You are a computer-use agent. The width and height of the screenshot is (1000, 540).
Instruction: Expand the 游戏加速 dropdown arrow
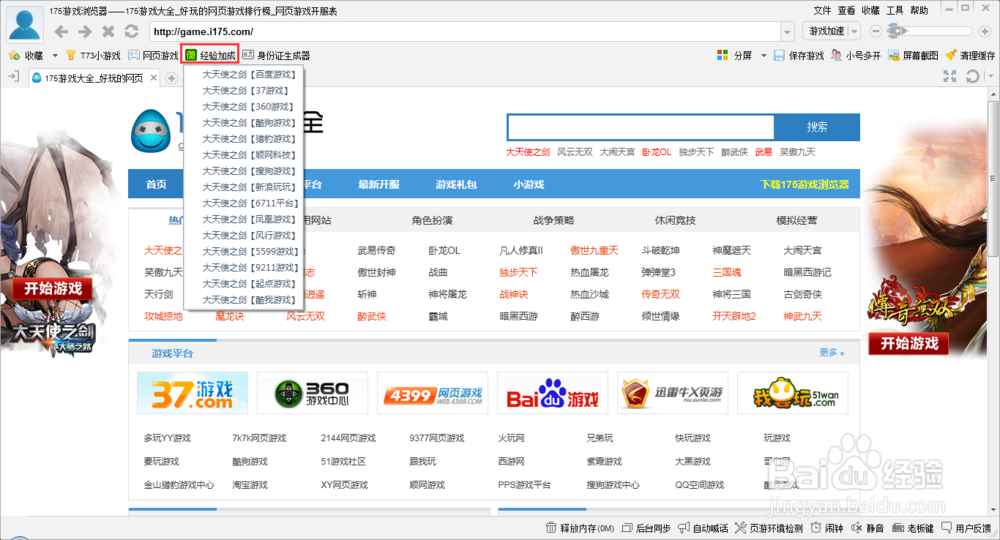[x=855, y=31]
